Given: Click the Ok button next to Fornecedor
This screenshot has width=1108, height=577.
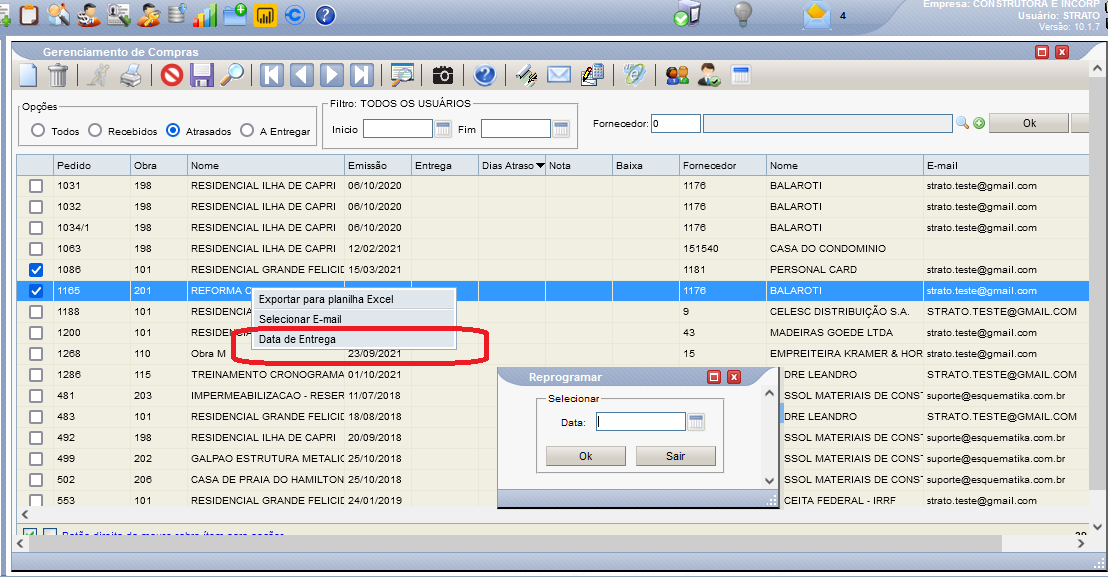Looking at the screenshot, I should click(1029, 123).
